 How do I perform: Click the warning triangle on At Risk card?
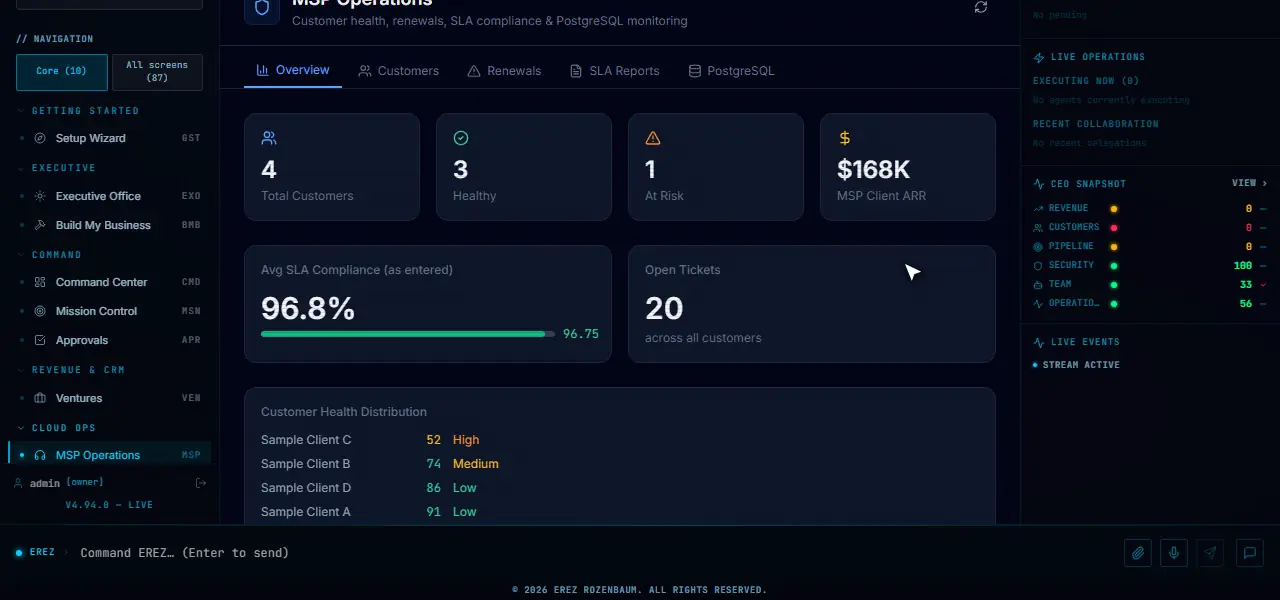click(x=653, y=138)
